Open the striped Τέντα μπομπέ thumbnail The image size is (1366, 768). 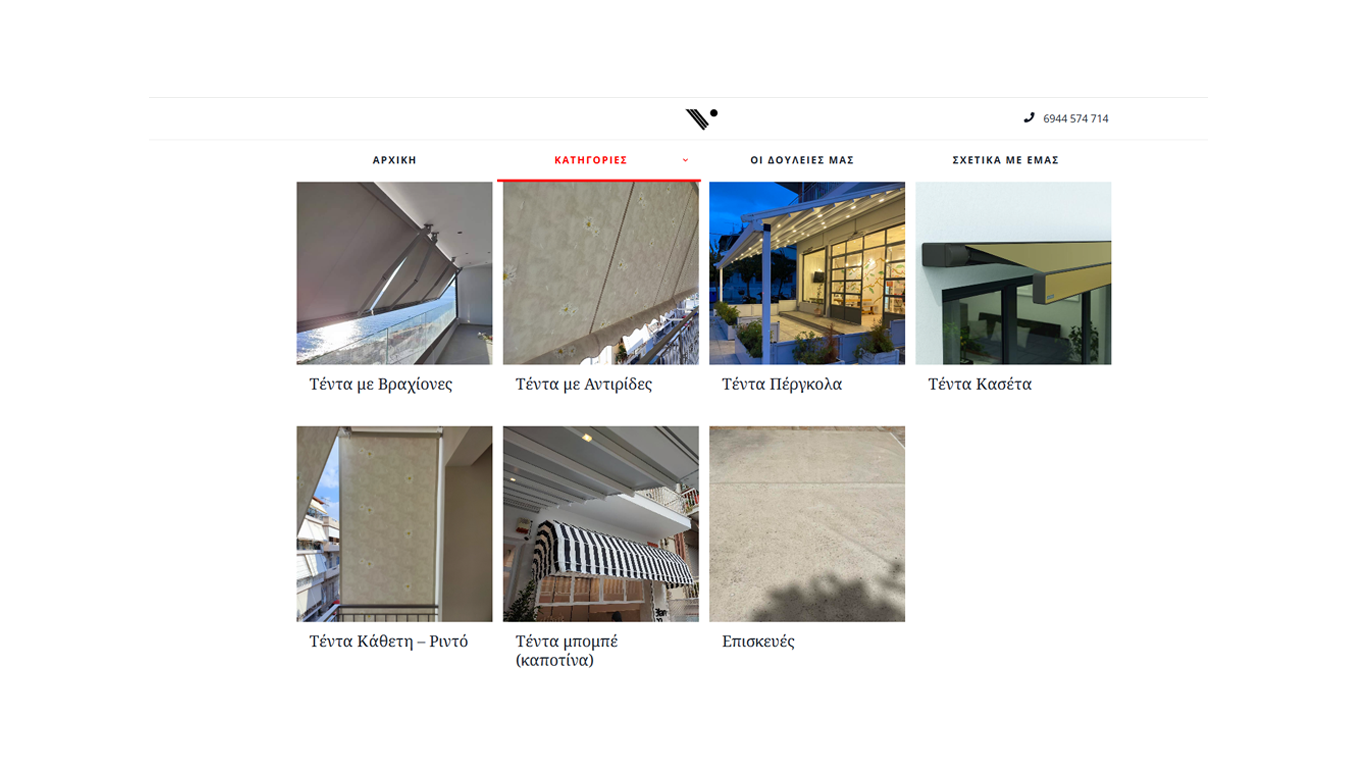[x=601, y=524]
